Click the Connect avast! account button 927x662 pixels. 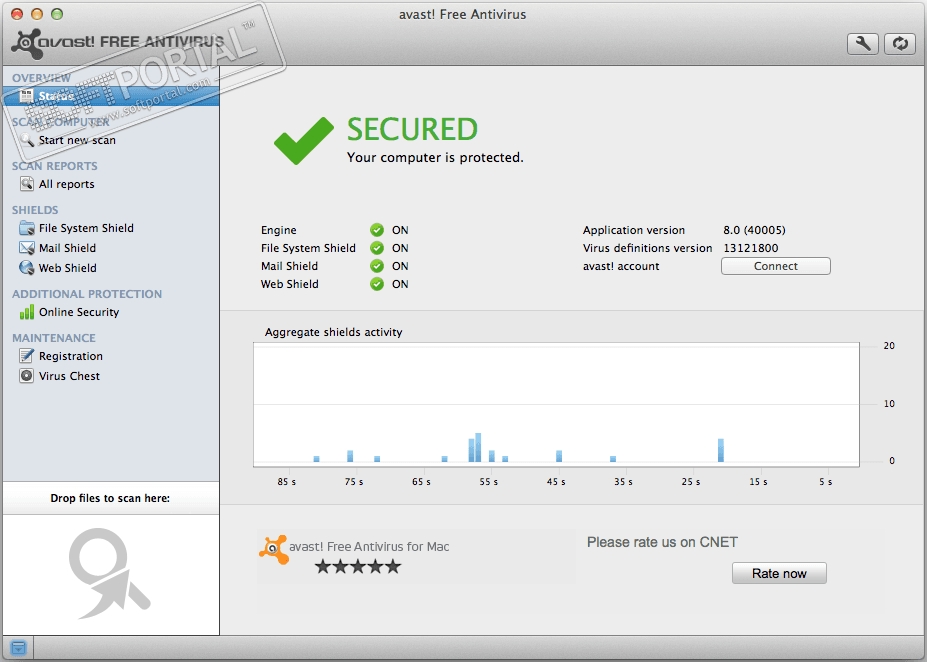[776, 266]
